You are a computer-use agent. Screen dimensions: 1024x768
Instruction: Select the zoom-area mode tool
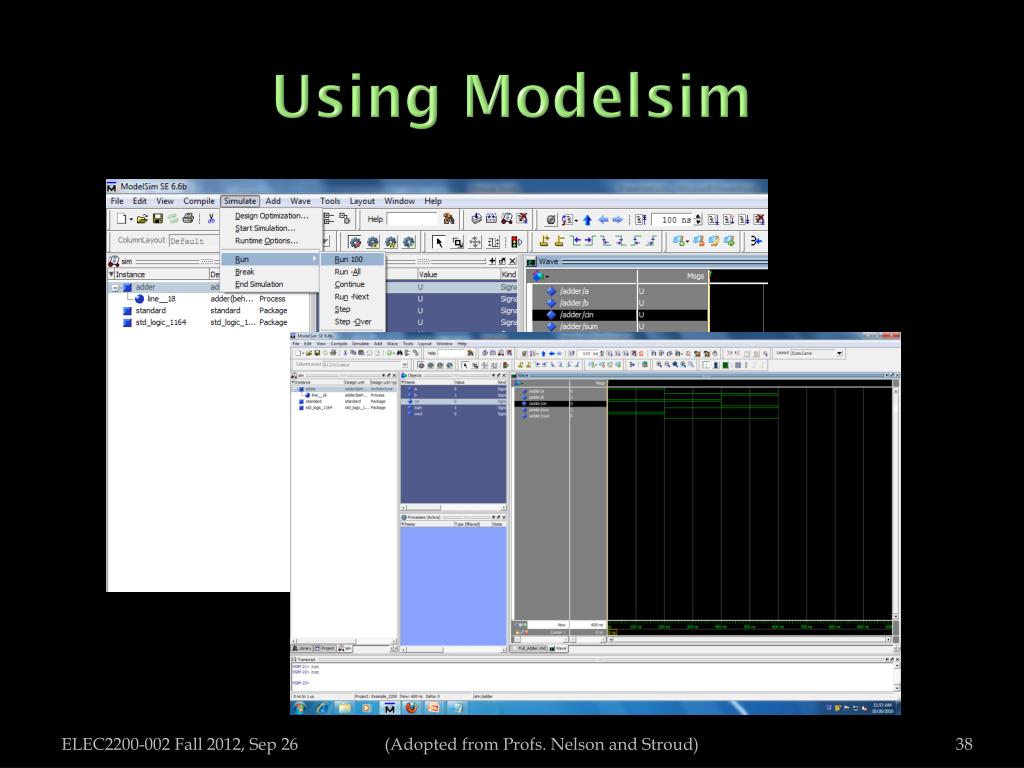(x=457, y=242)
